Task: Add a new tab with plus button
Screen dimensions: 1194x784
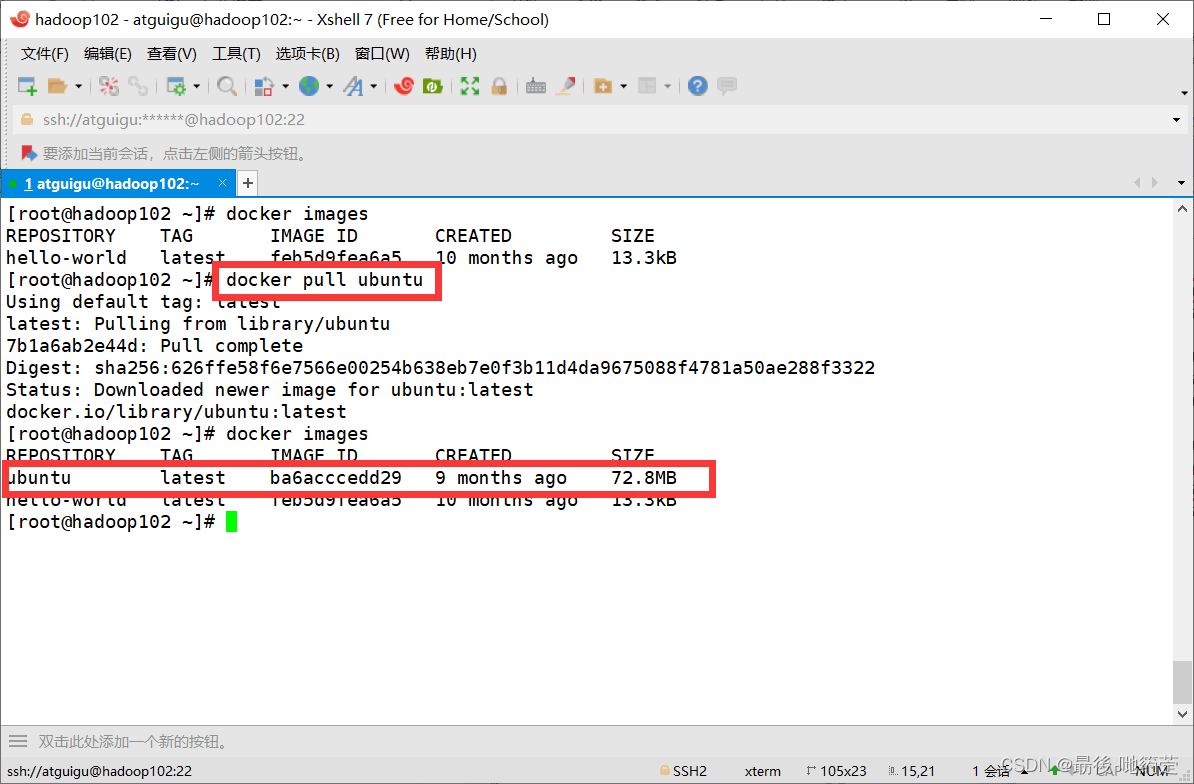Action: point(247,183)
